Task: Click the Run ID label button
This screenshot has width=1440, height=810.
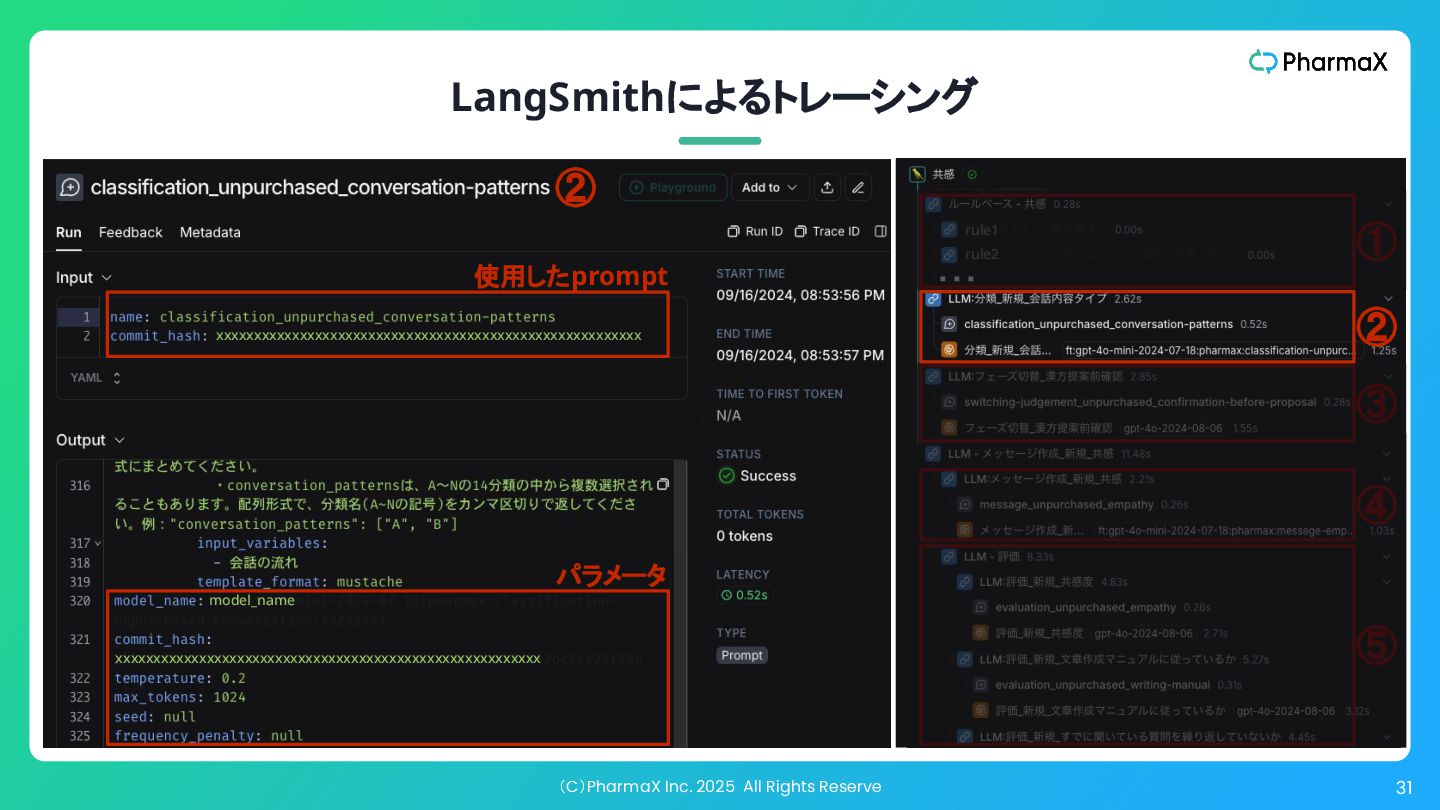Action: pyautogui.click(x=764, y=231)
